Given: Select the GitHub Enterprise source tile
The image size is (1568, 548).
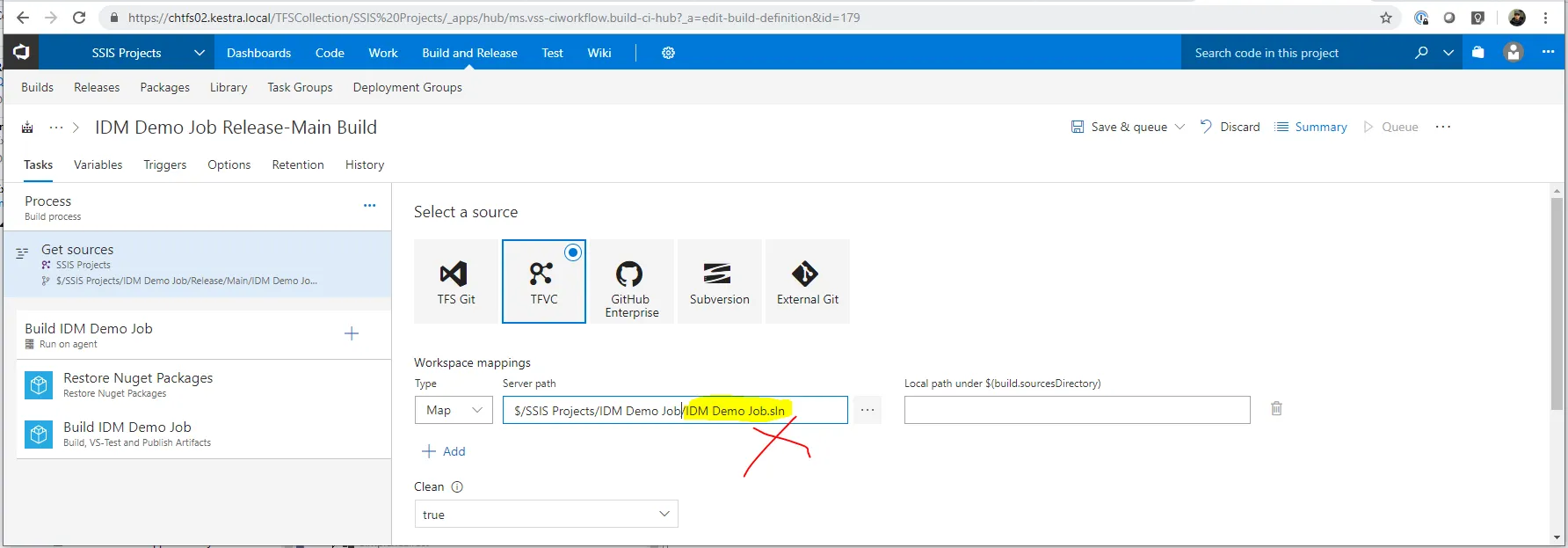Looking at the screenshot, I should [632, 281].
